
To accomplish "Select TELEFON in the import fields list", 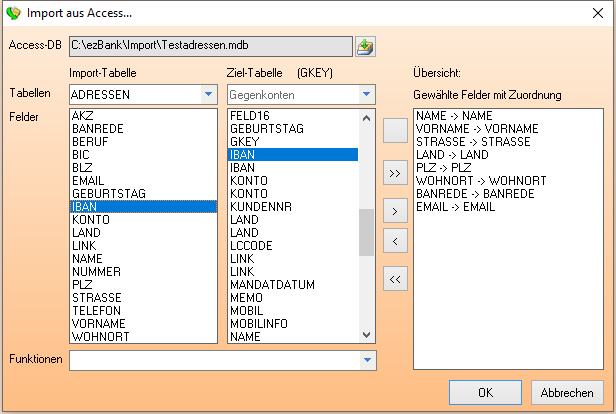I will (x=143, y=310).
